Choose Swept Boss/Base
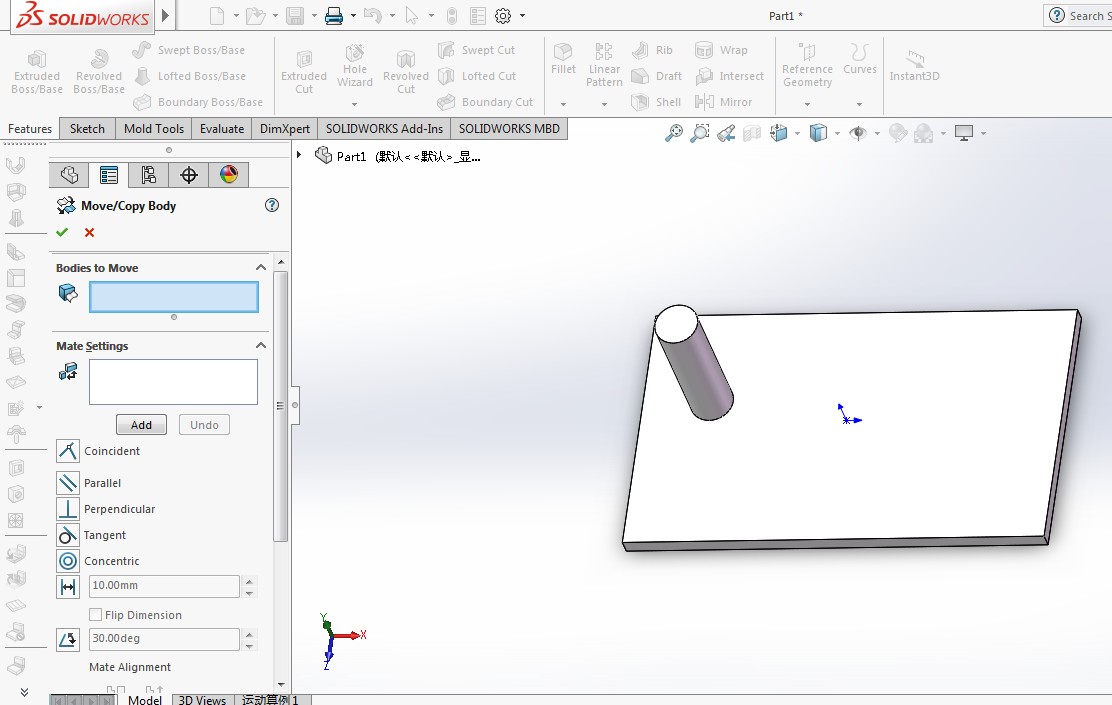This screenshot has height=705, width=1112. pos(189,50)
